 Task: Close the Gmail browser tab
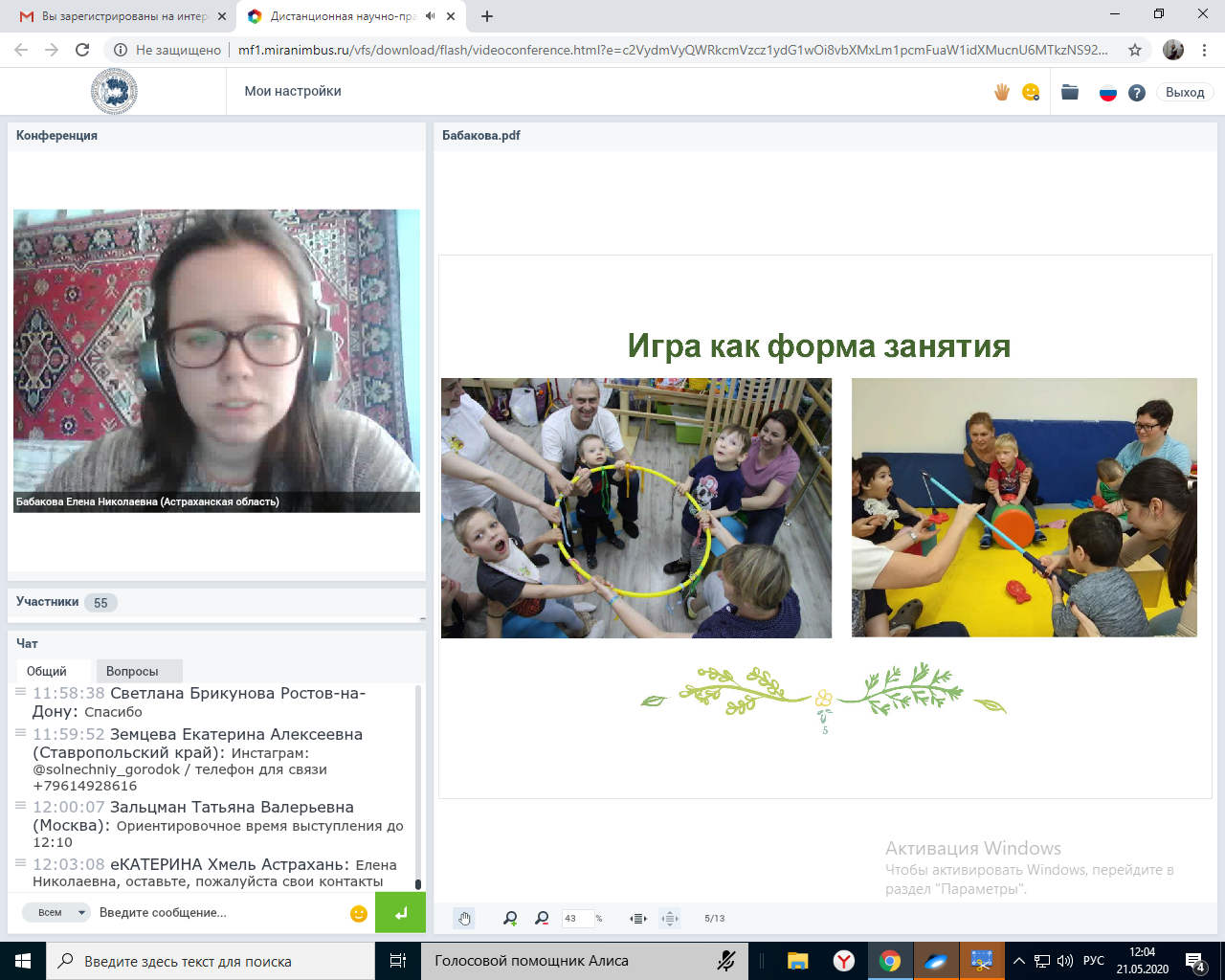coord(221,16)
